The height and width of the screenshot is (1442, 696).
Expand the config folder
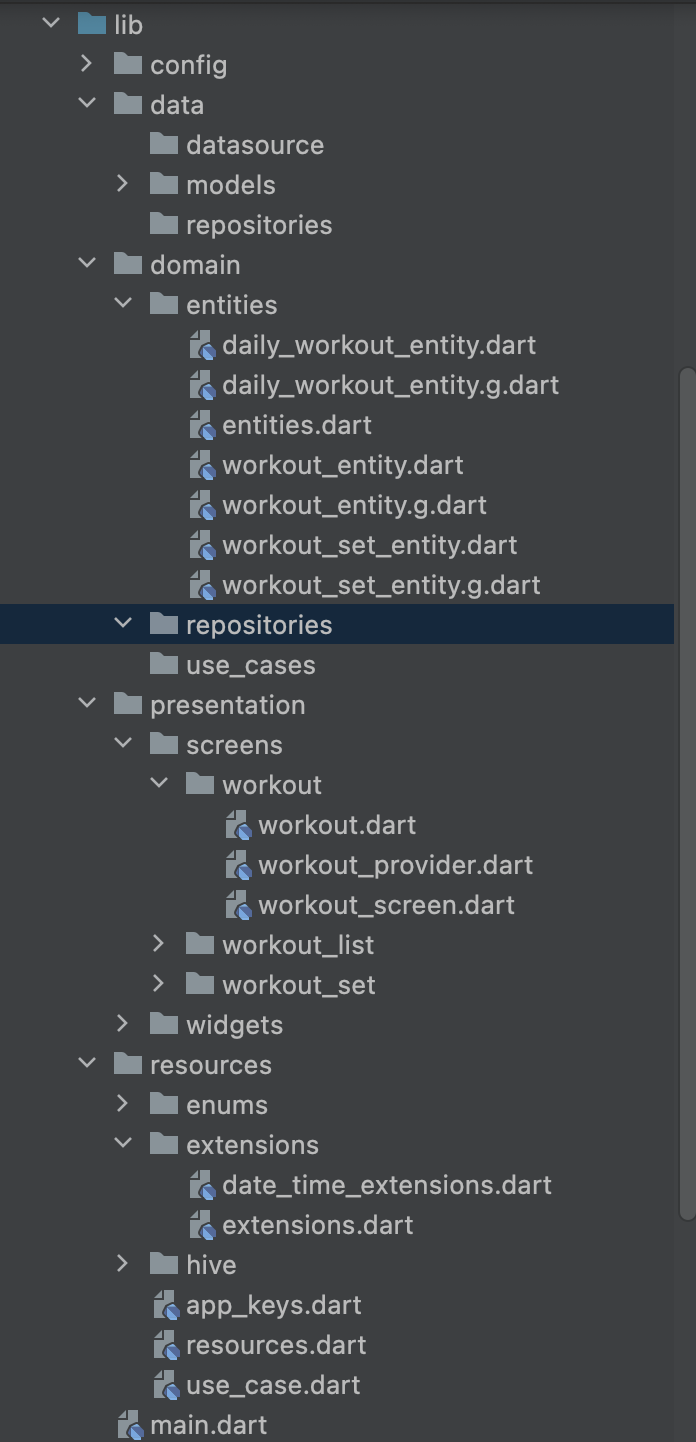pos(87,64)
